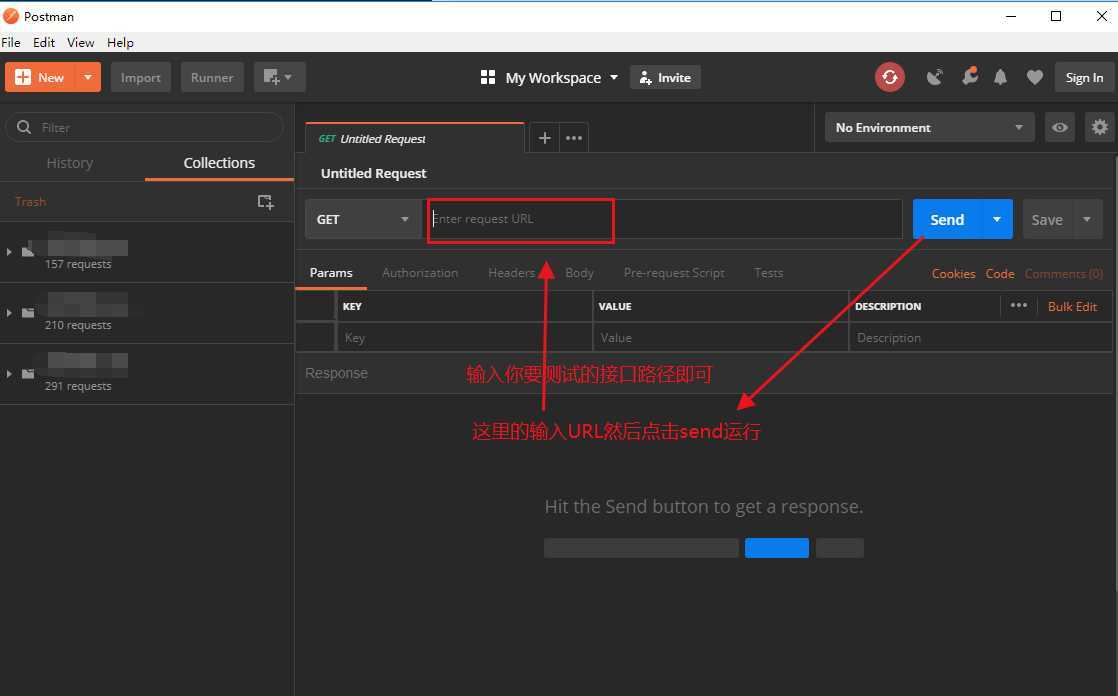This screenshot has width=1118, height=696.
Task: Open the Cookies link
Action: [x=953, y=273]
